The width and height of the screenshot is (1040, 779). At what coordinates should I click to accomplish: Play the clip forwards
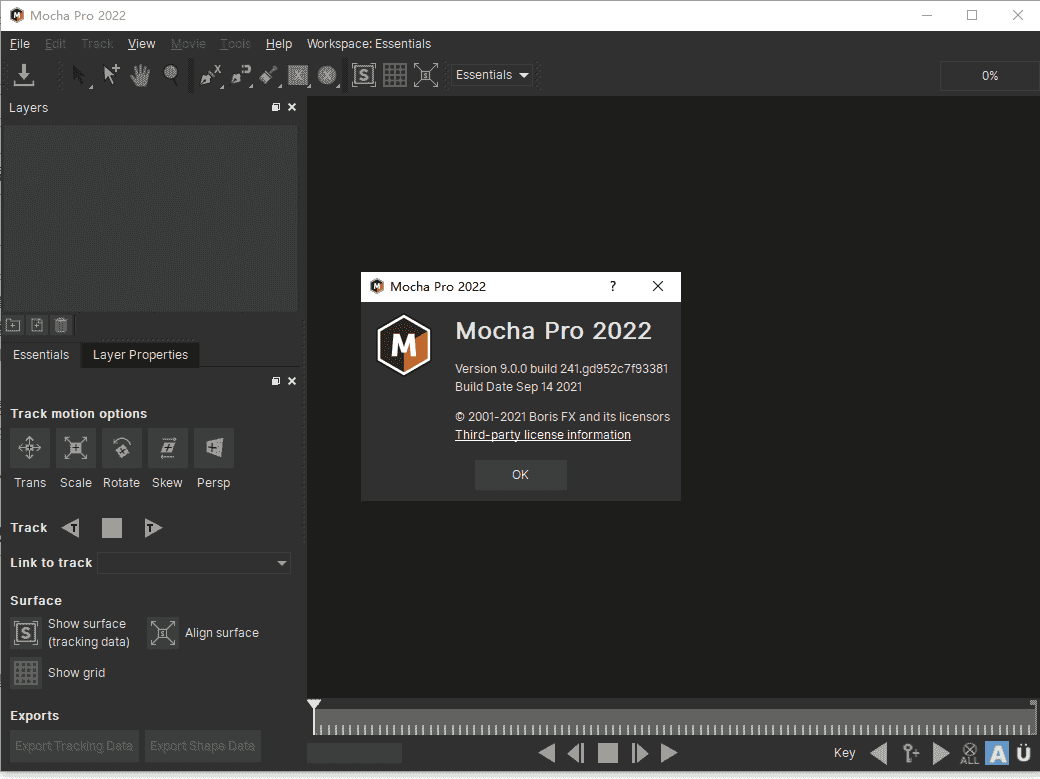click(669, 753)
